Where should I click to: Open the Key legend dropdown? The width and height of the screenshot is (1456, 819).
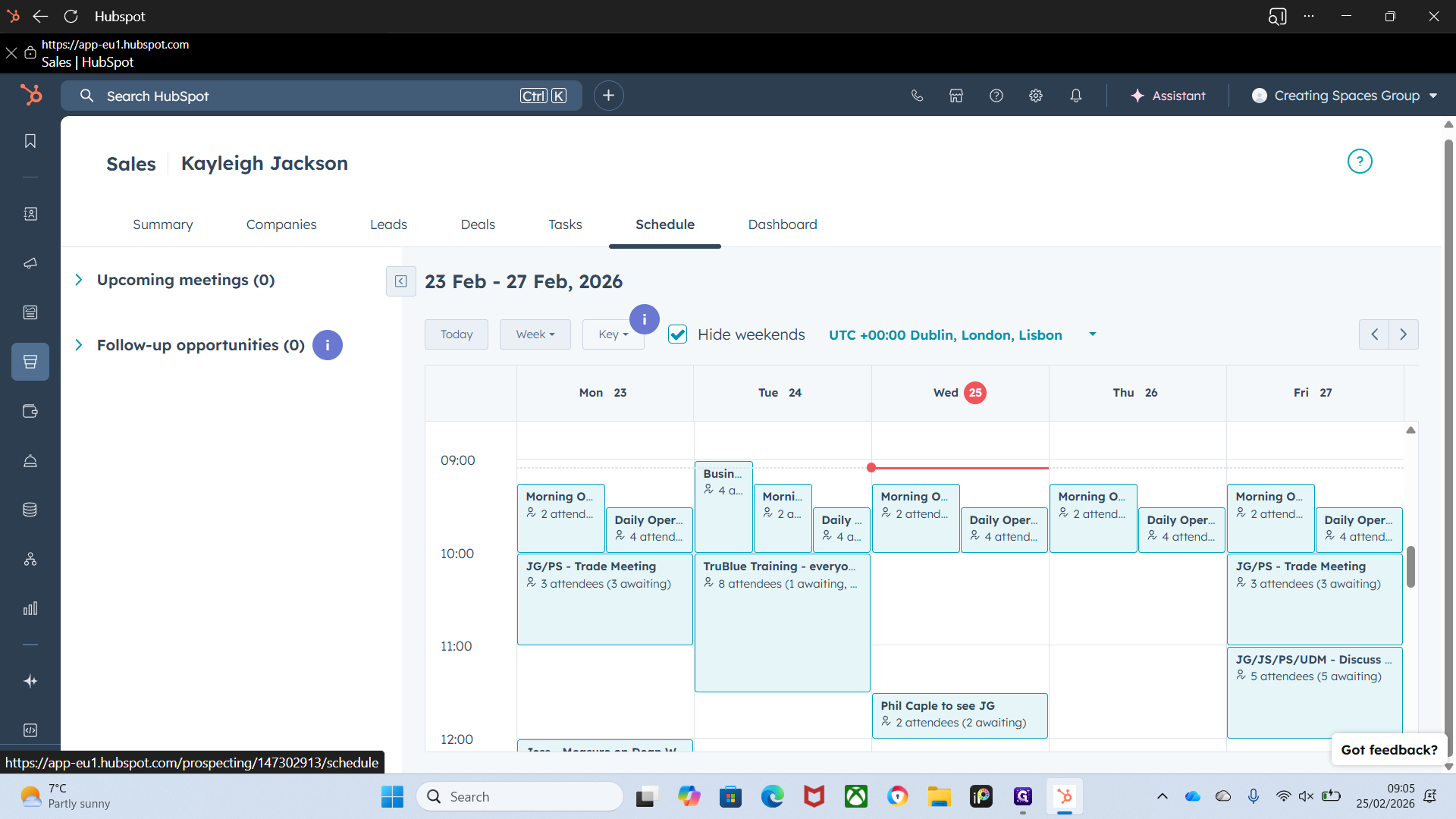(x=613, y=334)
